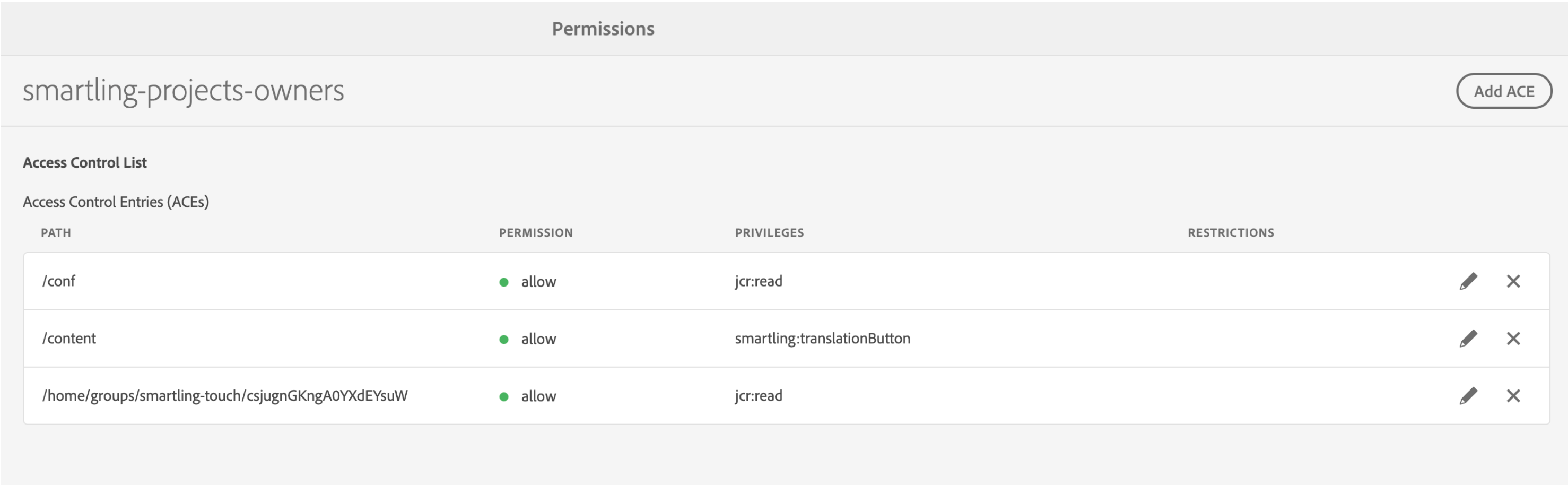Click the Add ACE button
Image resolution: width=1568 pixels, height=485 pixels.
coord(1503,91)
